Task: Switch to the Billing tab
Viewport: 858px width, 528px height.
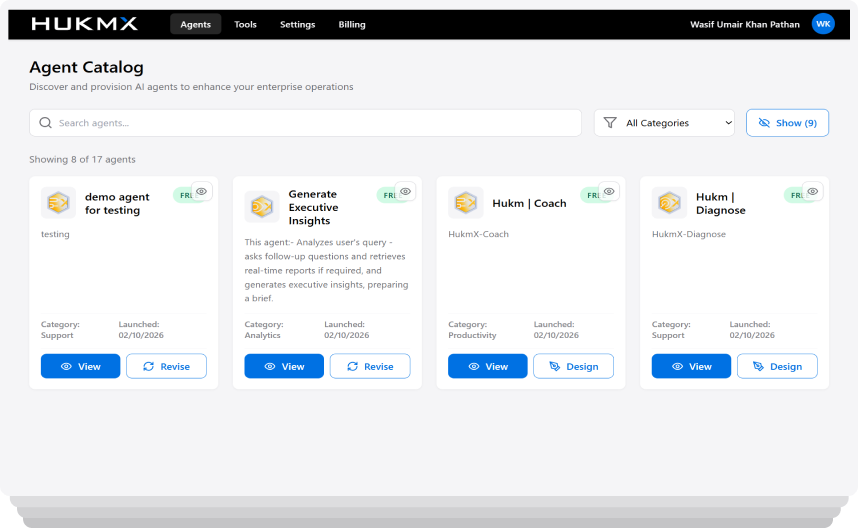Action: point(352,24)
